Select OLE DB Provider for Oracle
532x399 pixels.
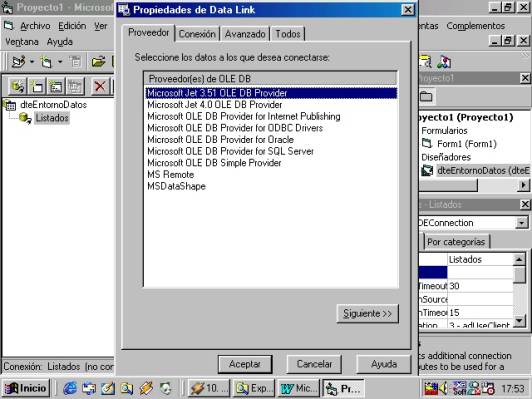click(x=221, y=139)
